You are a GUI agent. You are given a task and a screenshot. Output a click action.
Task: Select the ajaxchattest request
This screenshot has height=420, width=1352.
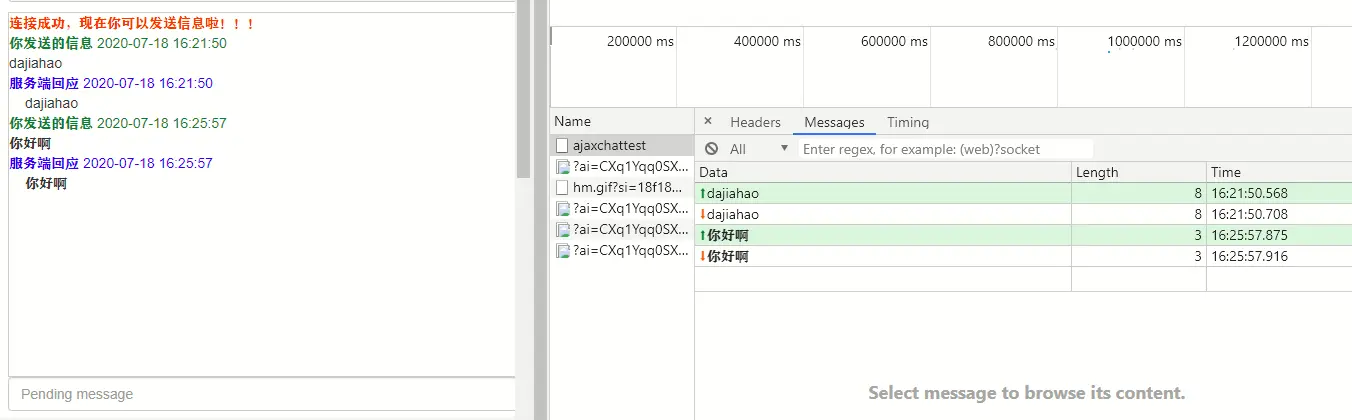622,146
